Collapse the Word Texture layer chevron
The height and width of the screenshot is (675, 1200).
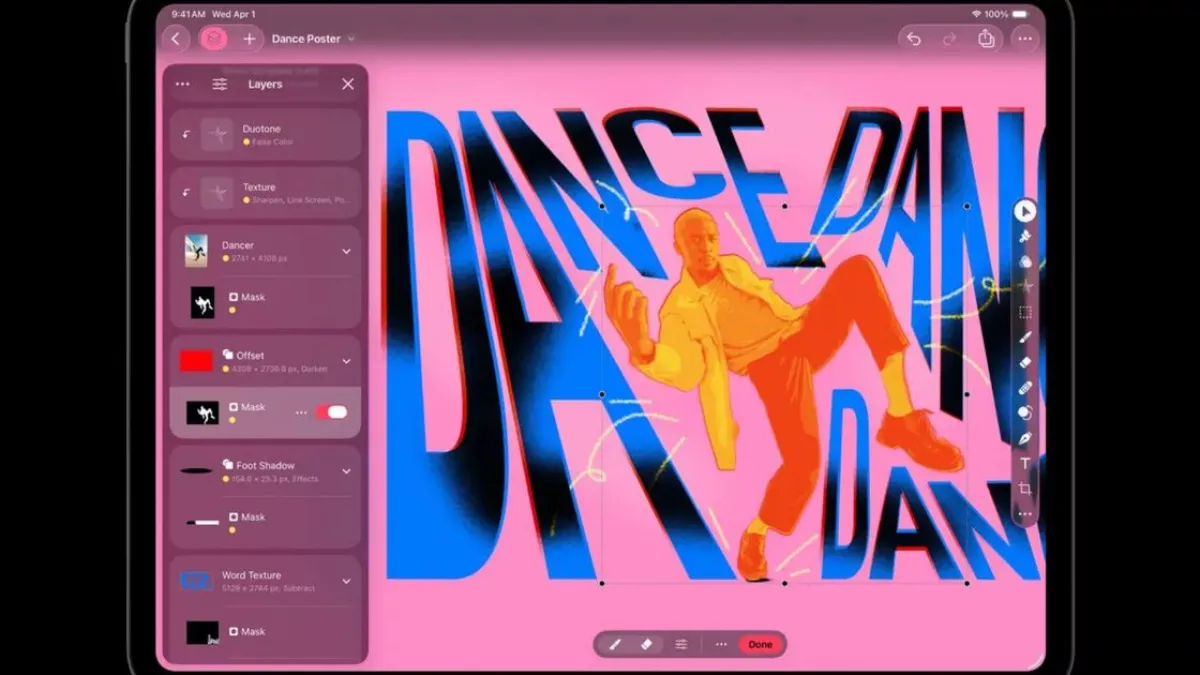point(346,581)
